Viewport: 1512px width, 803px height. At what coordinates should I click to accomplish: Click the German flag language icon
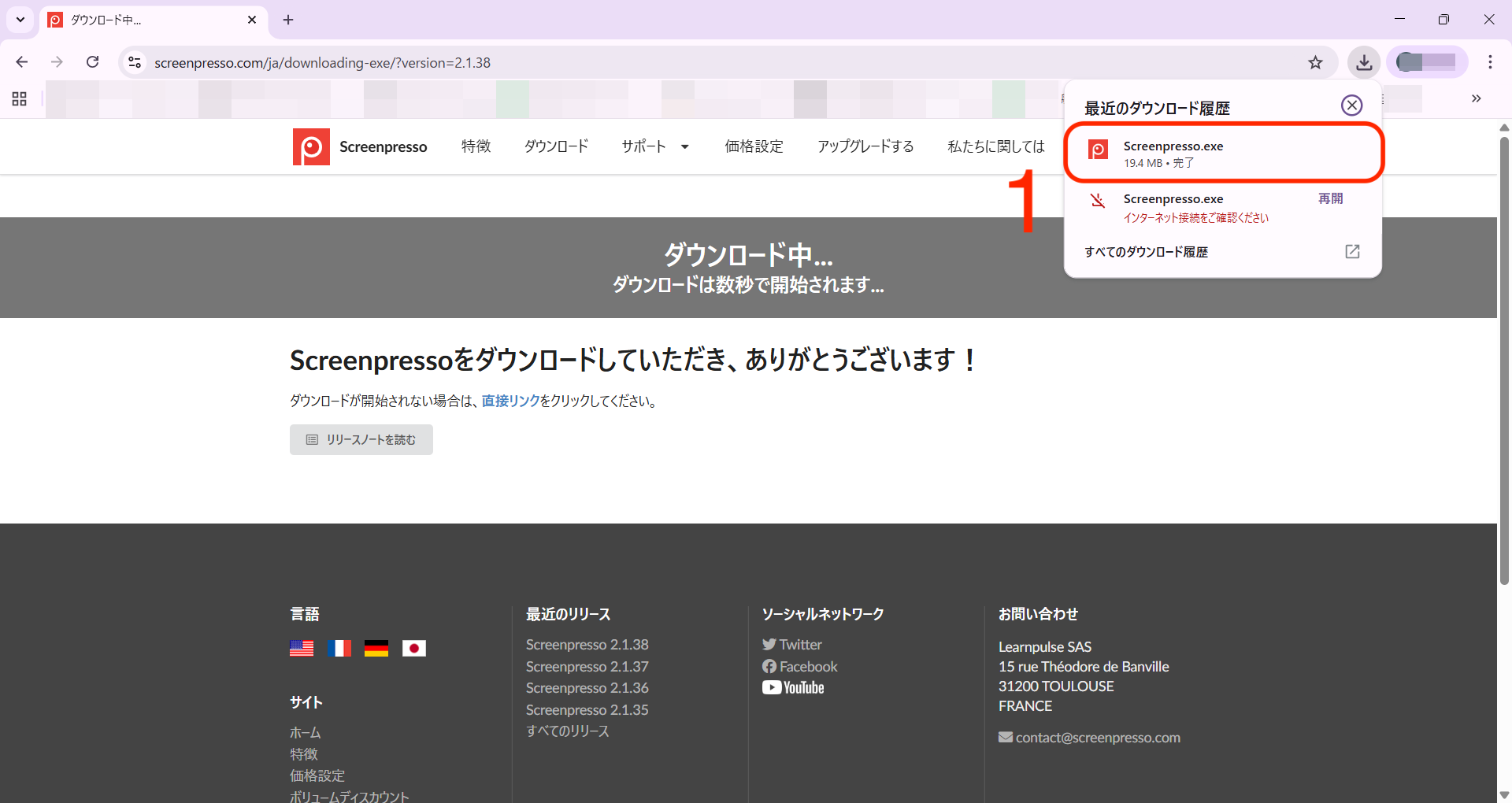(x=376, y=647)
